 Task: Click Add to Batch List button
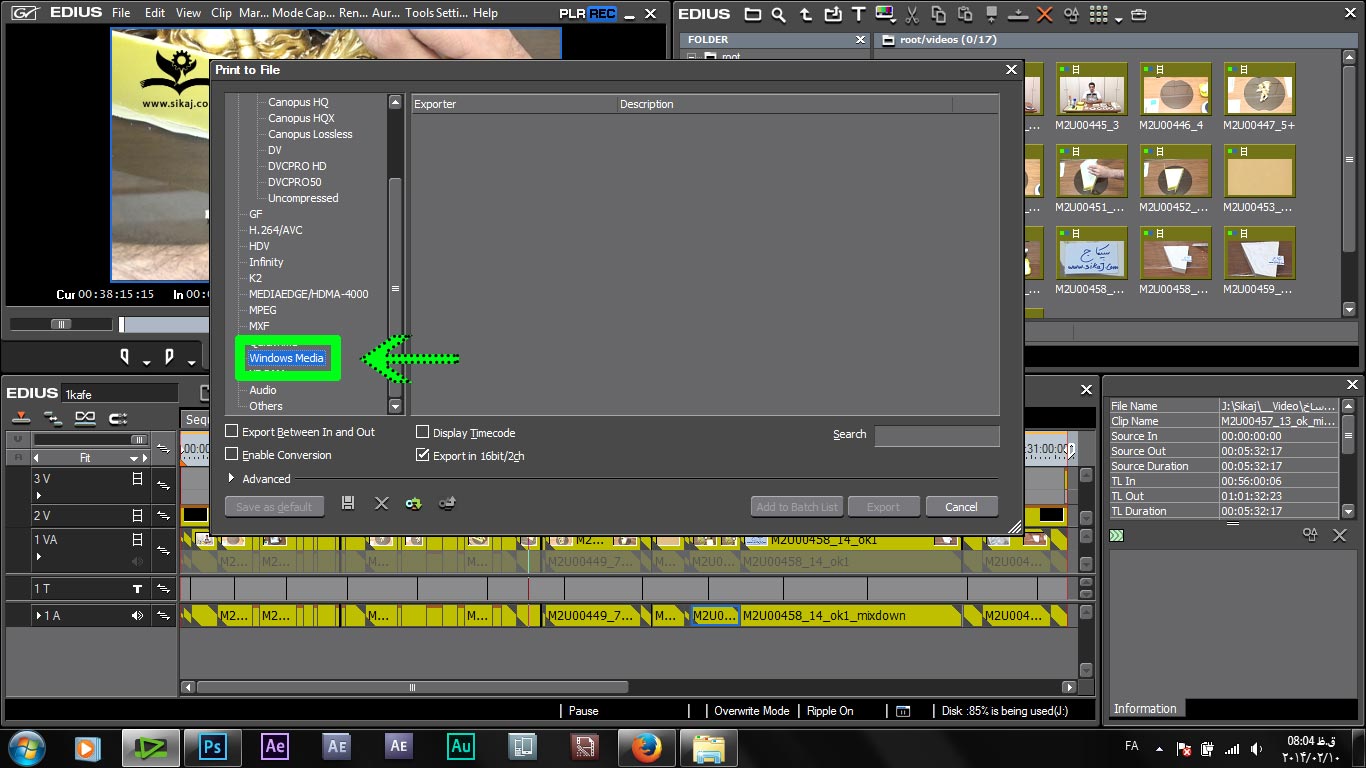(x=797, y=506)
